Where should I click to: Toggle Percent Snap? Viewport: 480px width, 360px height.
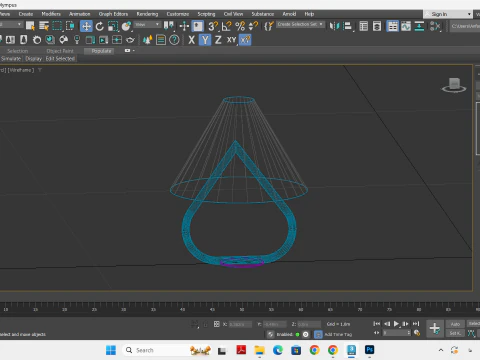coord(240,26)
